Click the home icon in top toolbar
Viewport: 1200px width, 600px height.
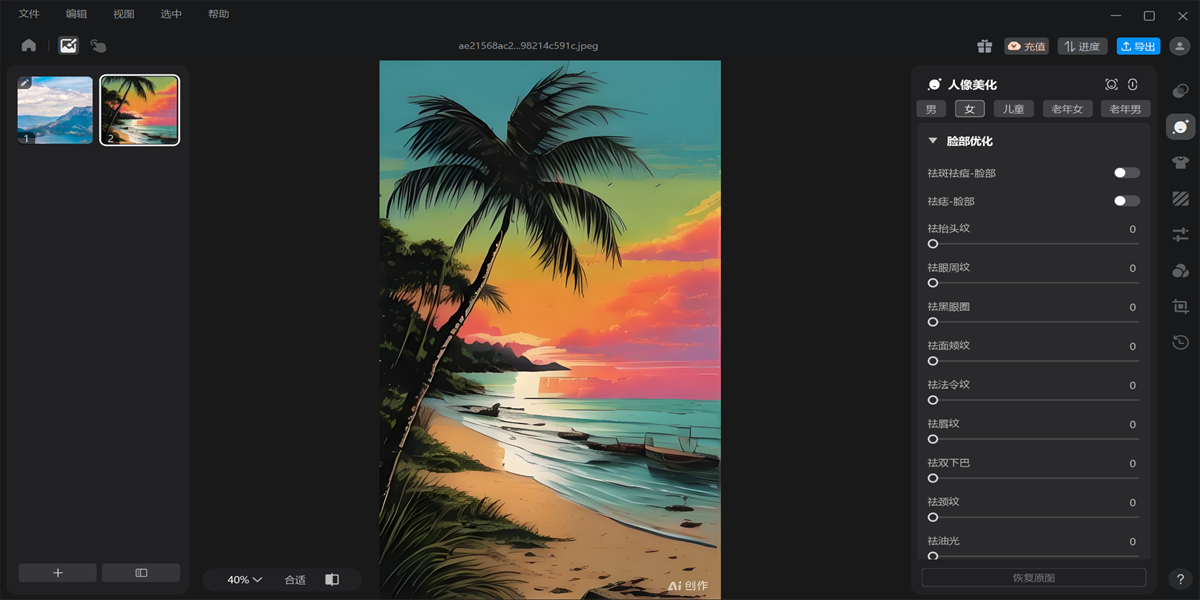click(x=28, y=45)
